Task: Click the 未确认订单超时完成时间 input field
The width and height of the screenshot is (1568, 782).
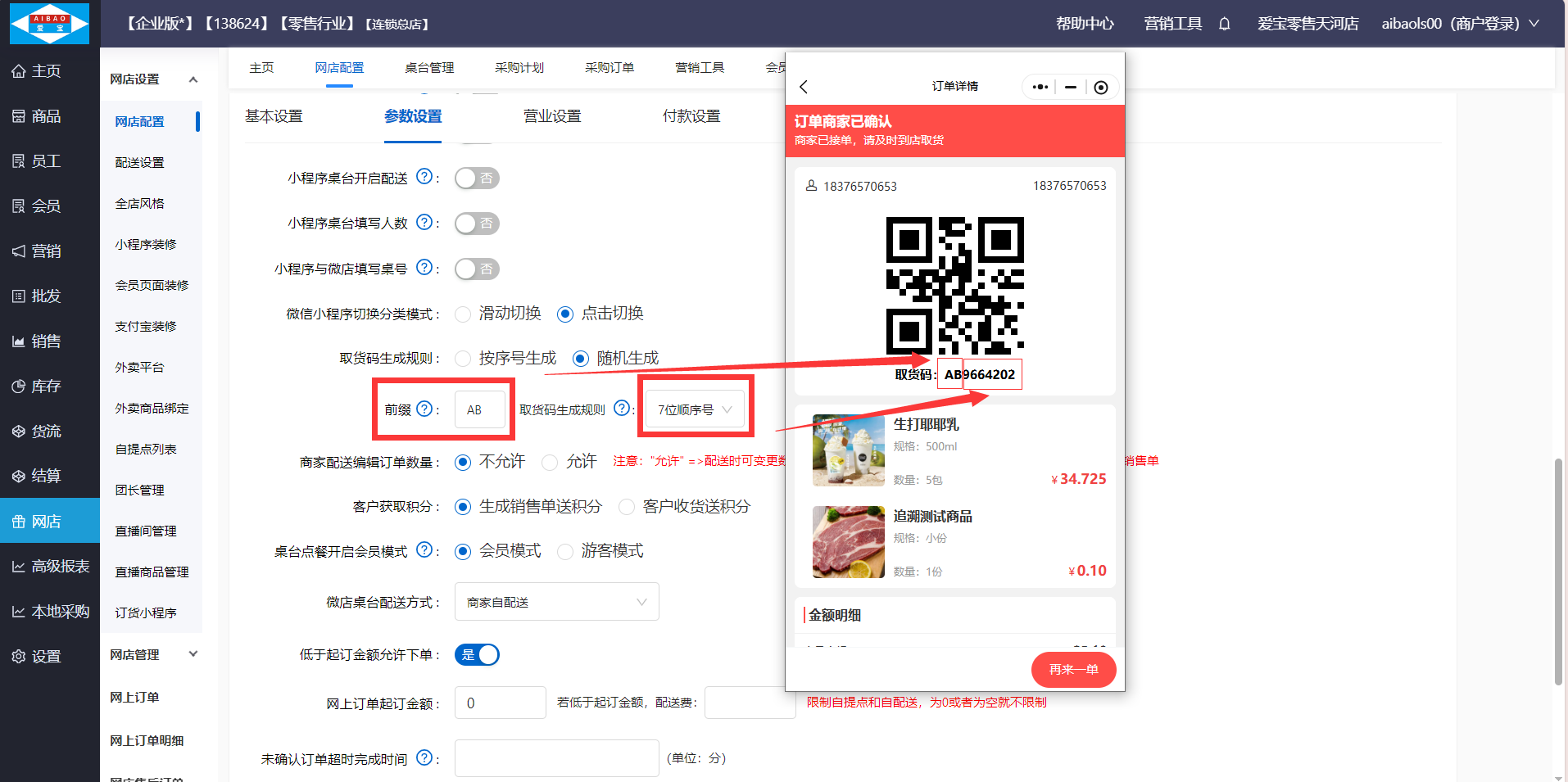Action: pos(557,758)
